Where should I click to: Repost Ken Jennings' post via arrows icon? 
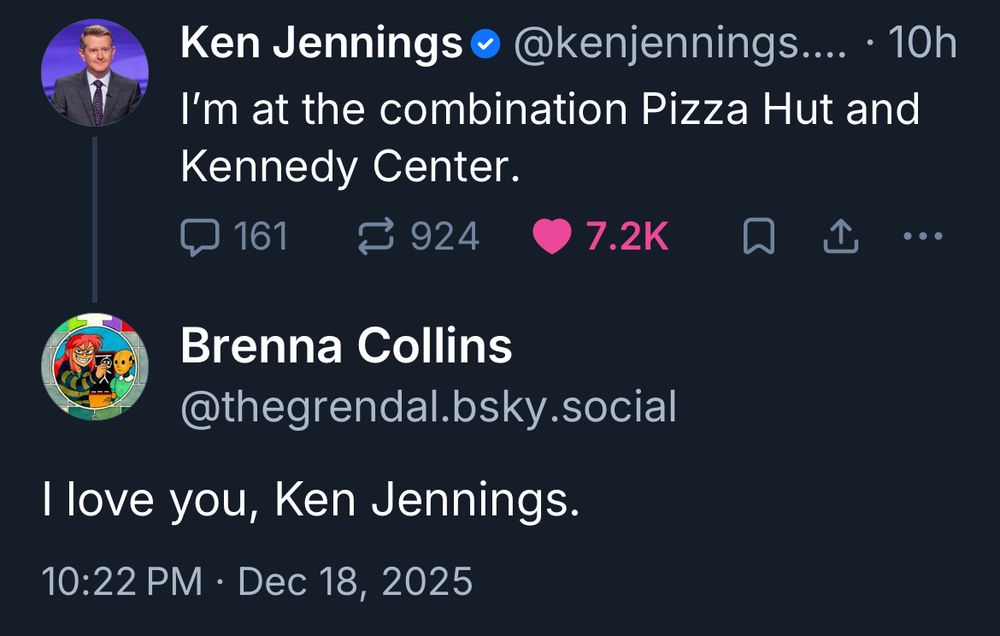click(377, 237)
